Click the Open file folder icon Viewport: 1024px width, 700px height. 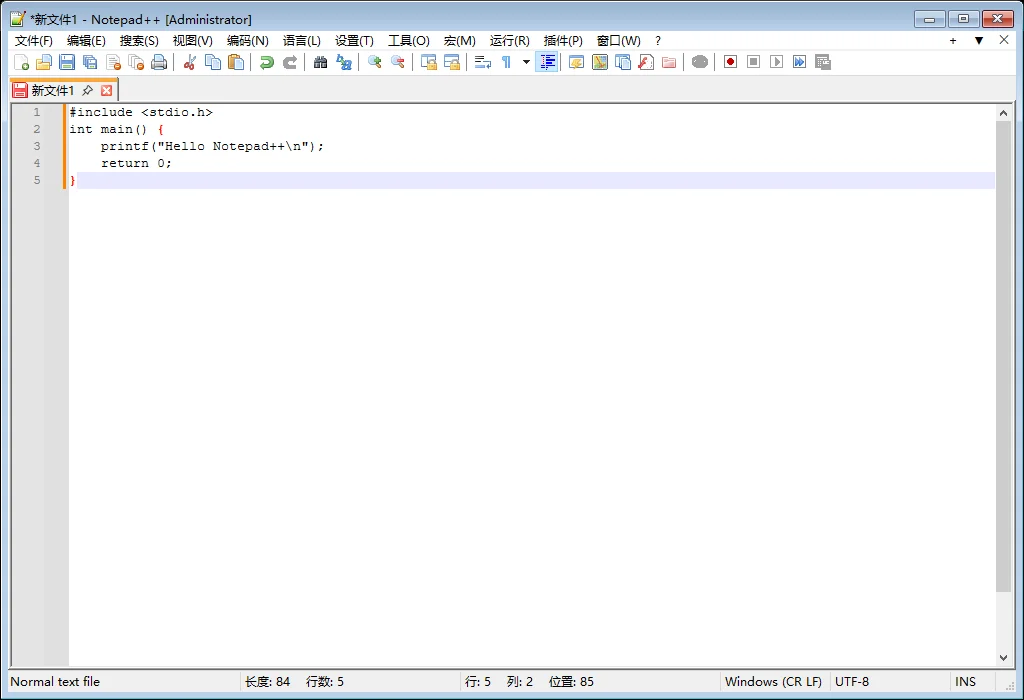point(44,62)
